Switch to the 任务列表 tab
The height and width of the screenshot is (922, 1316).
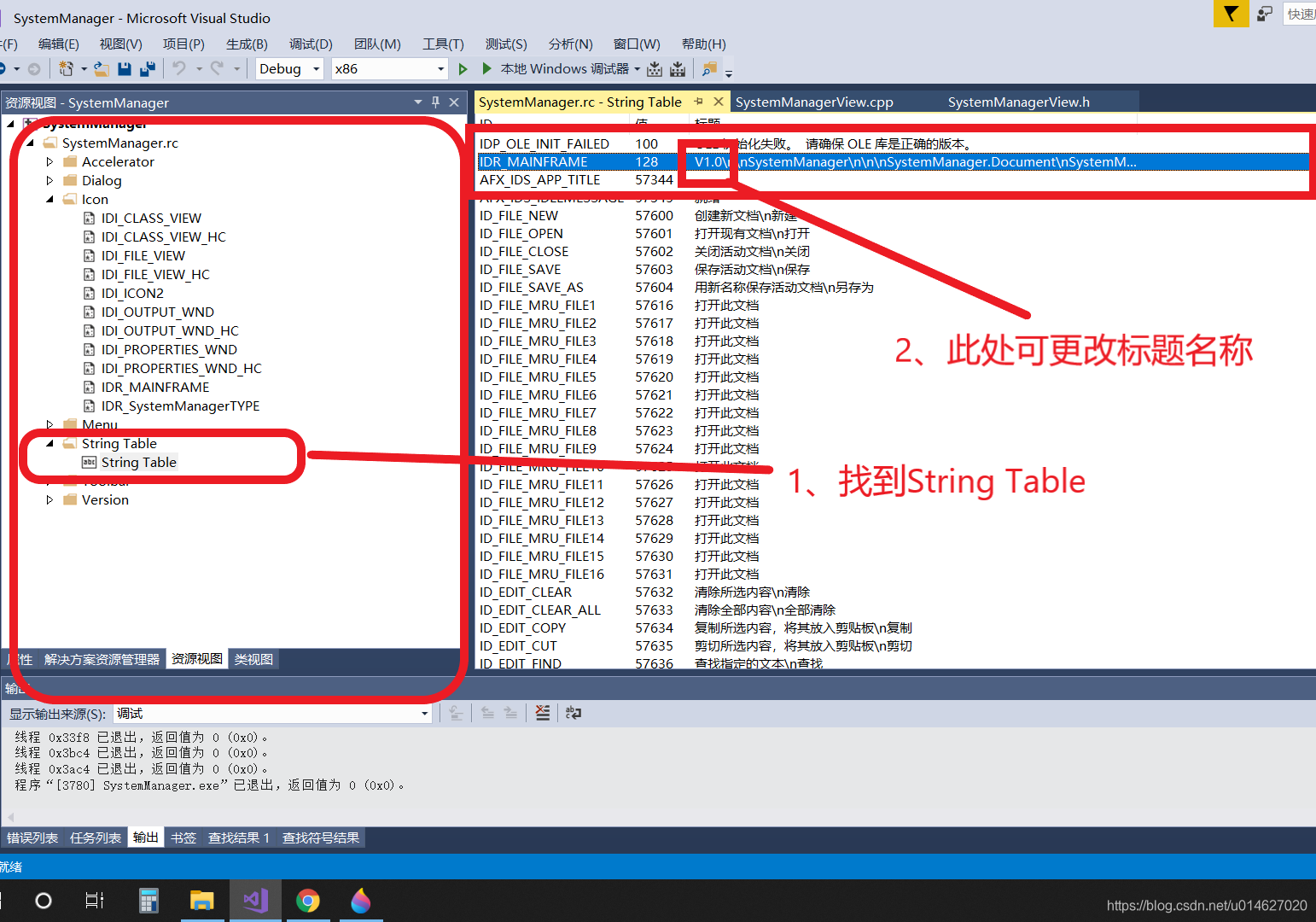click(96, 837)
